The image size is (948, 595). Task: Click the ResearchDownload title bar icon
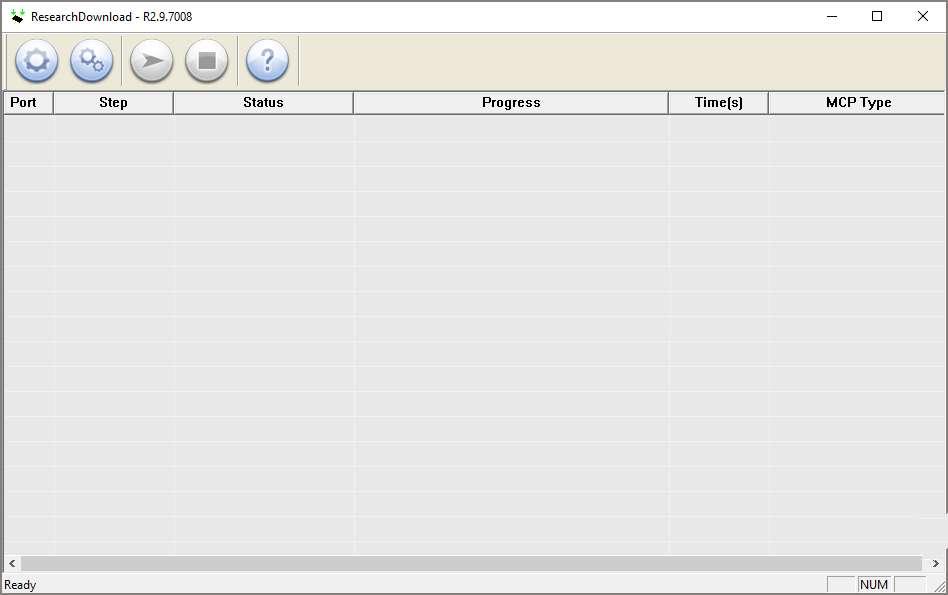(17, 16)
